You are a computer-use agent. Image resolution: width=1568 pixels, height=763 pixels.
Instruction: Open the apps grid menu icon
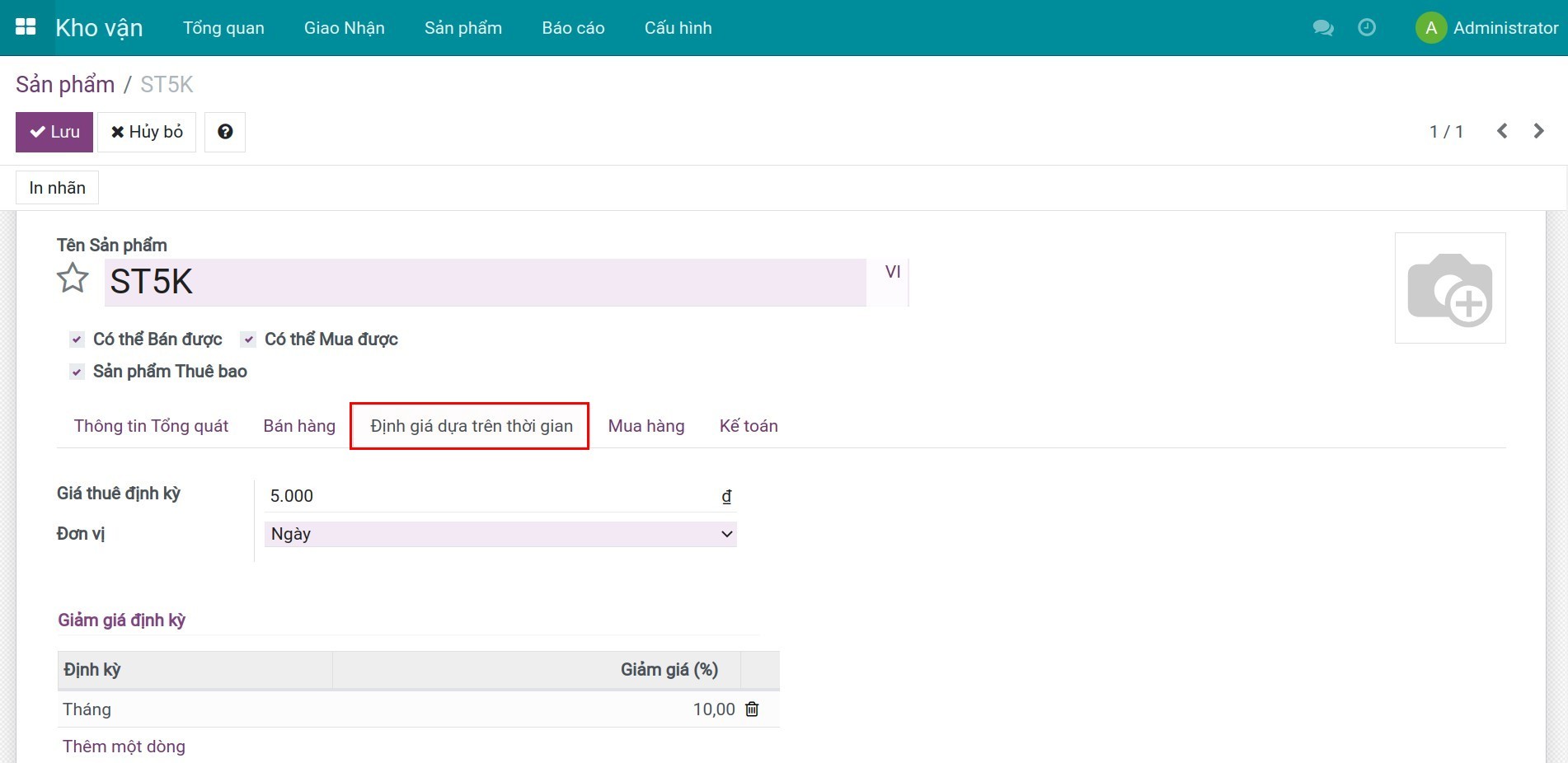pos(26,27)
